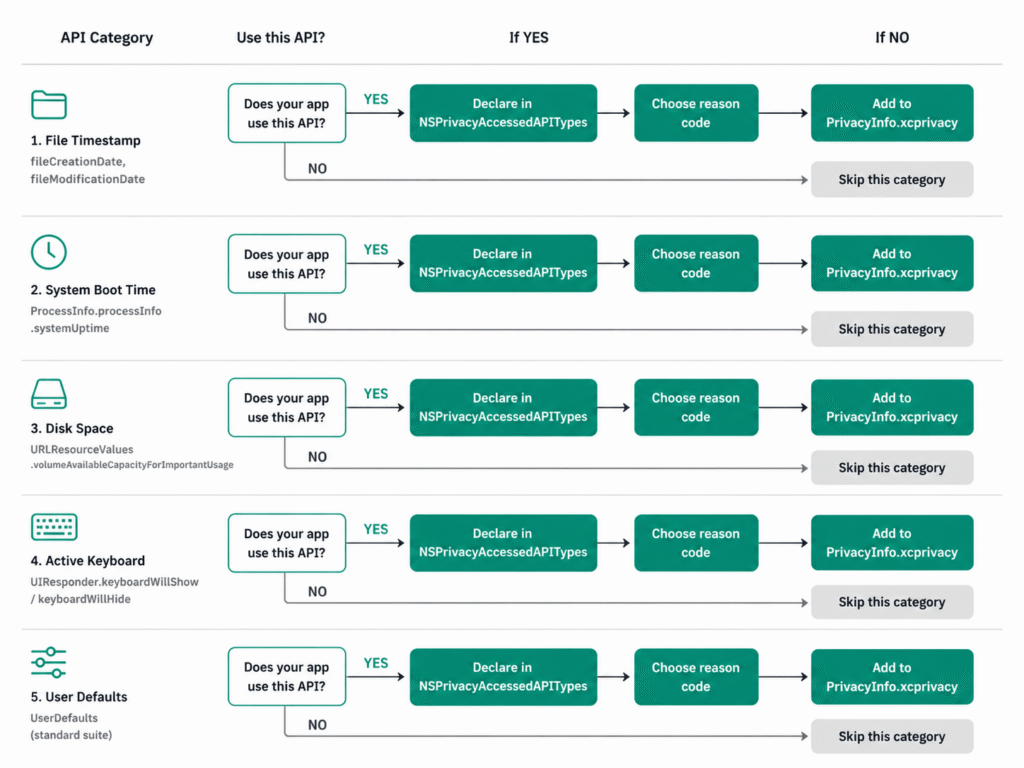
Task: Click 'Skip this category' for System Boot Time
Action: (x=892, y=329)
